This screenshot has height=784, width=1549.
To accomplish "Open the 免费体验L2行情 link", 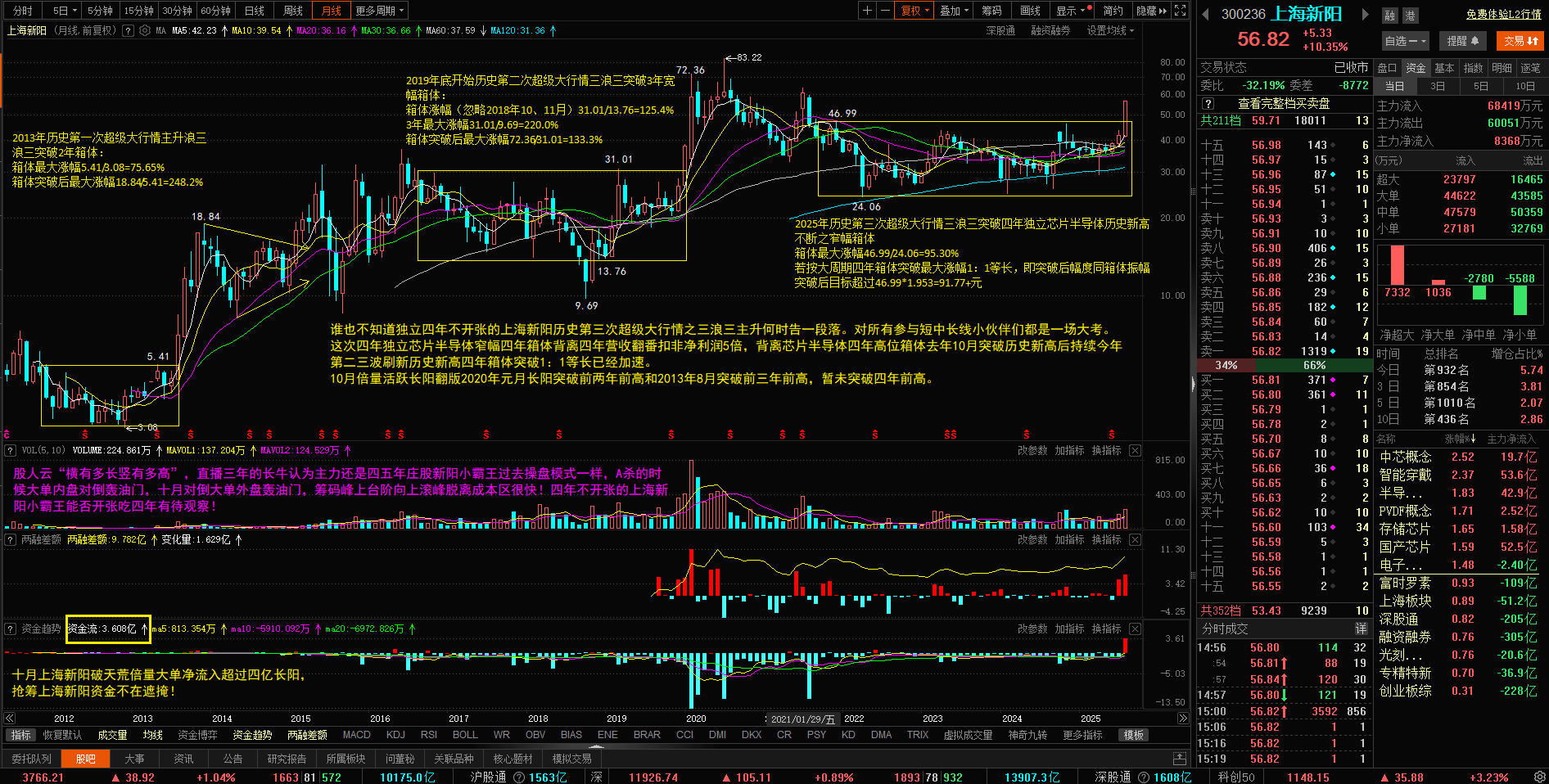I will pos(1504,15).
